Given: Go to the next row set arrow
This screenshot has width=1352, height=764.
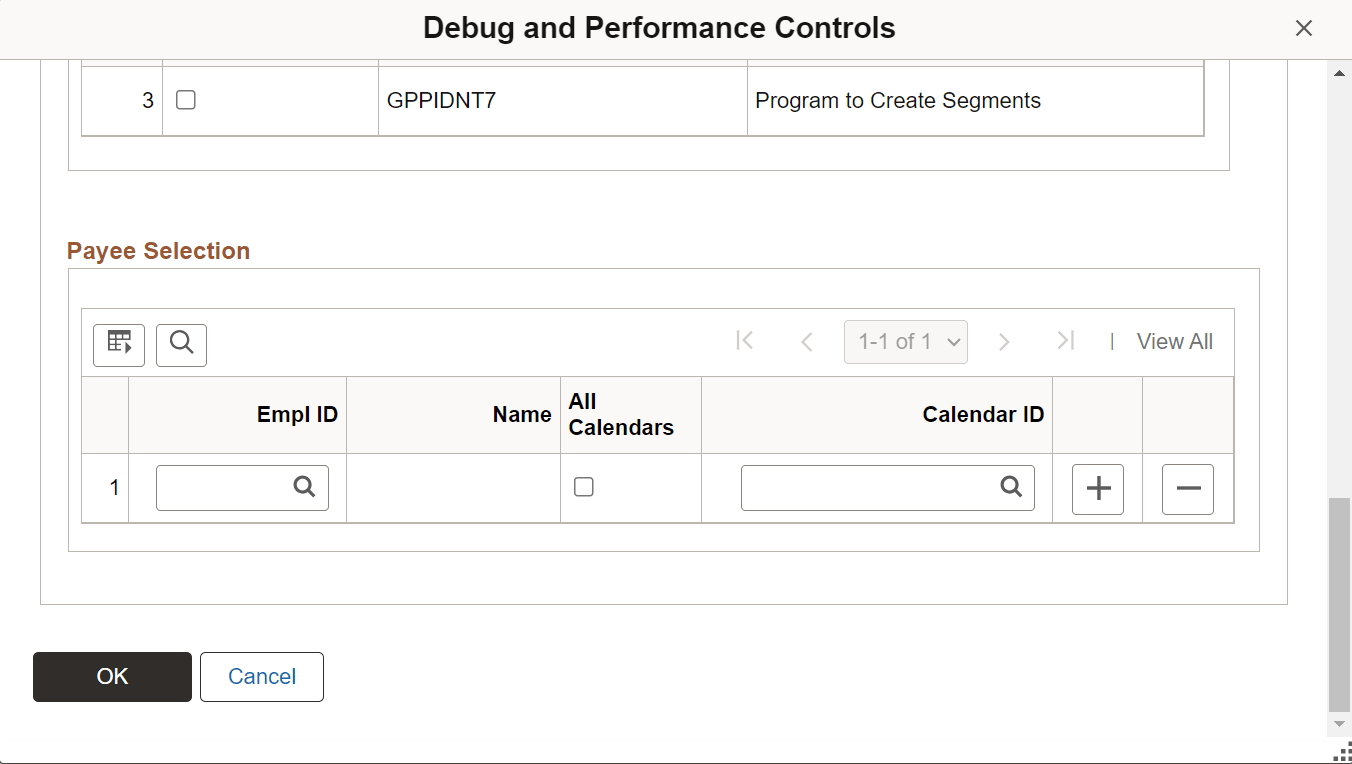Looking at the screenshot, I should click(x=1004, y=341).
